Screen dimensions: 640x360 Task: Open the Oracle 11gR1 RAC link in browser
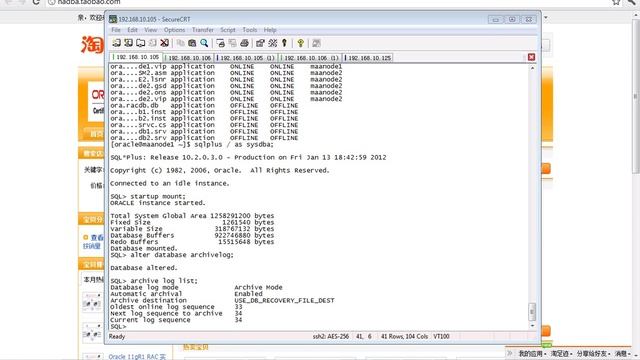click(x=137, y=357)
